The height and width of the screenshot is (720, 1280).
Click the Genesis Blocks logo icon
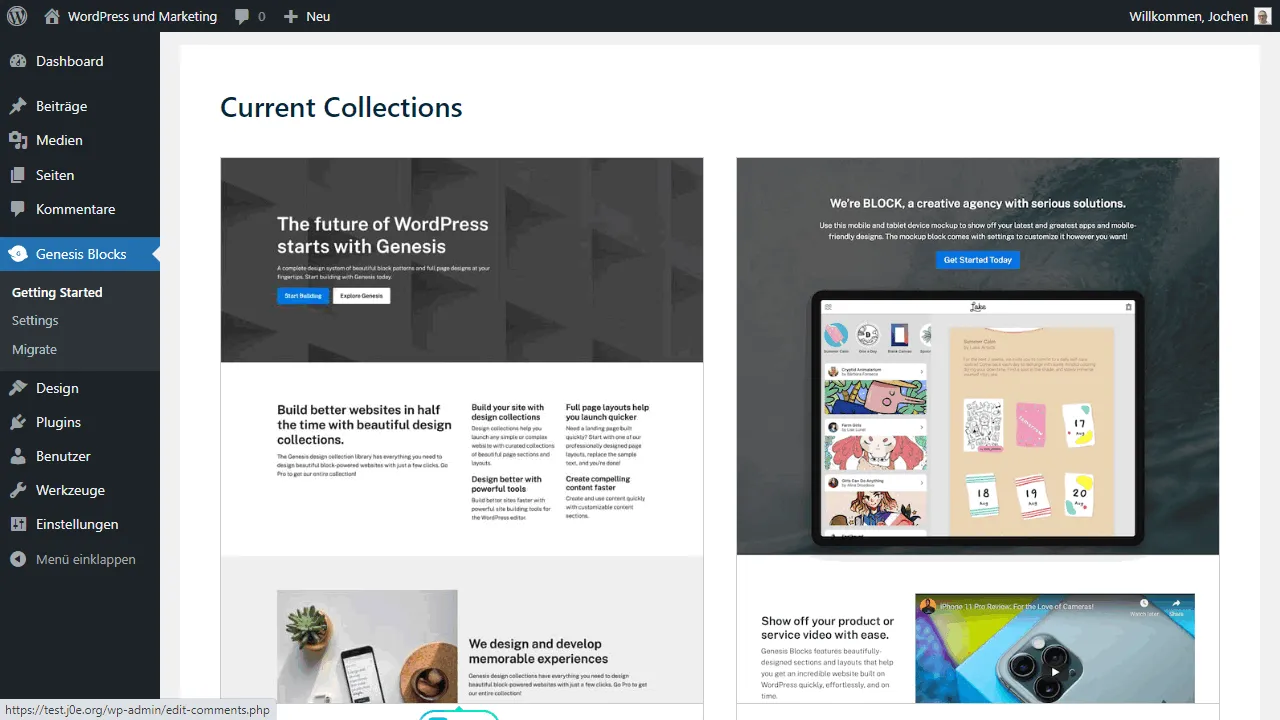[x=18, y=254]
